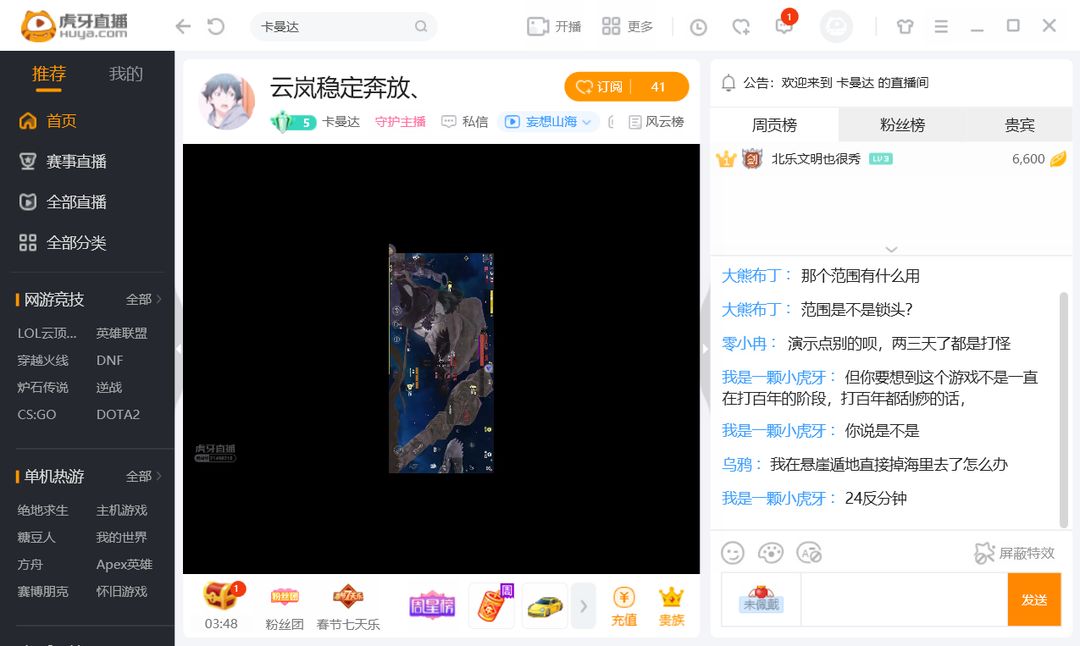Click the live stream video preview
1080x646 pixels.
[x=441, y=358]
